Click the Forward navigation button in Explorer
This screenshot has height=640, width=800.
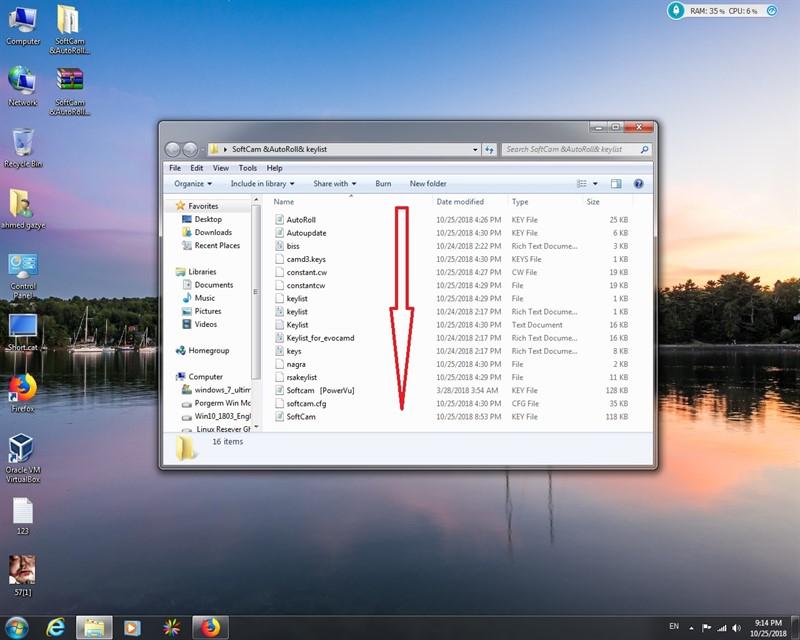190,150
